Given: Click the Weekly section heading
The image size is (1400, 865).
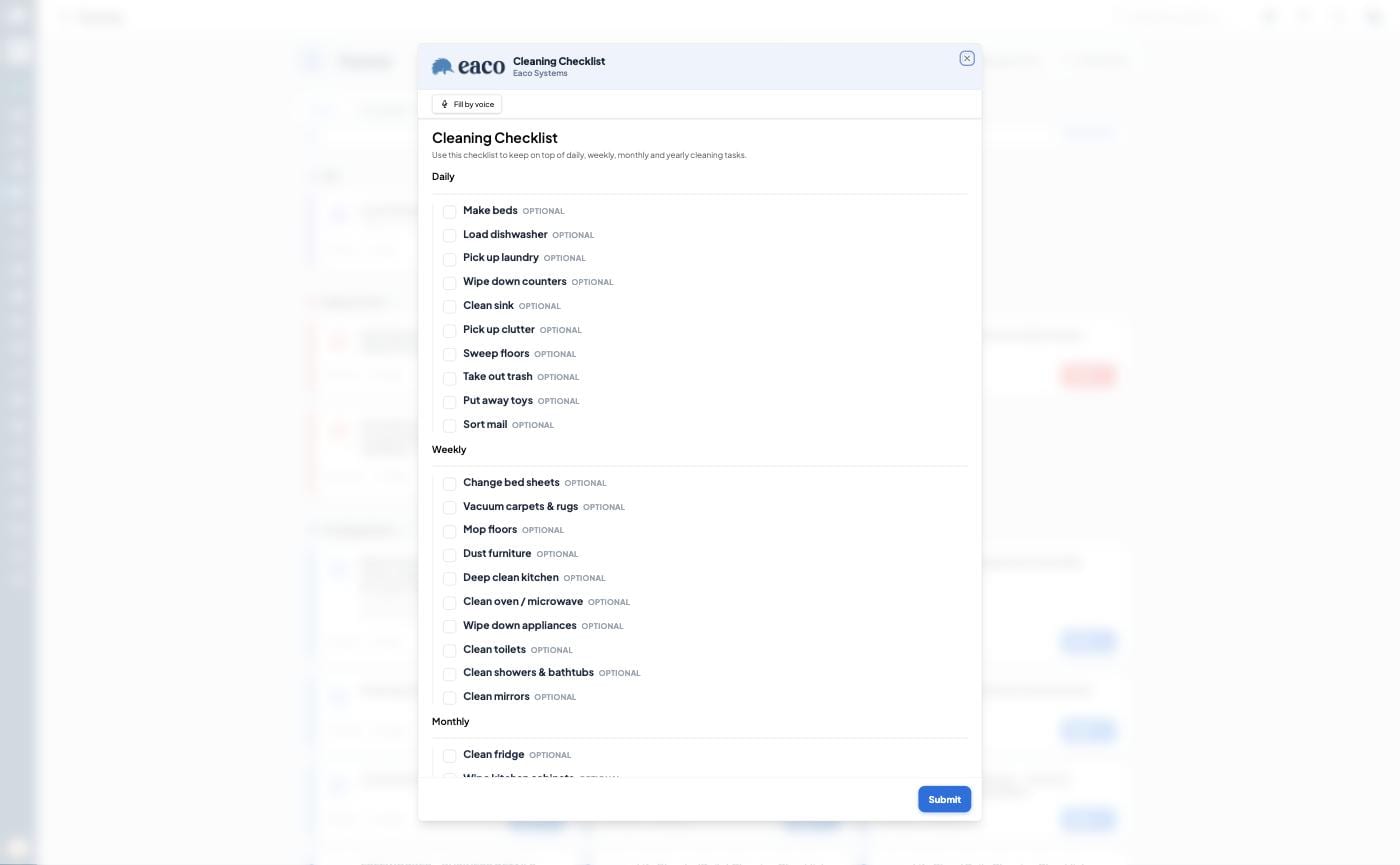Looking at the screenshot, I should click(x=449, y=450).
